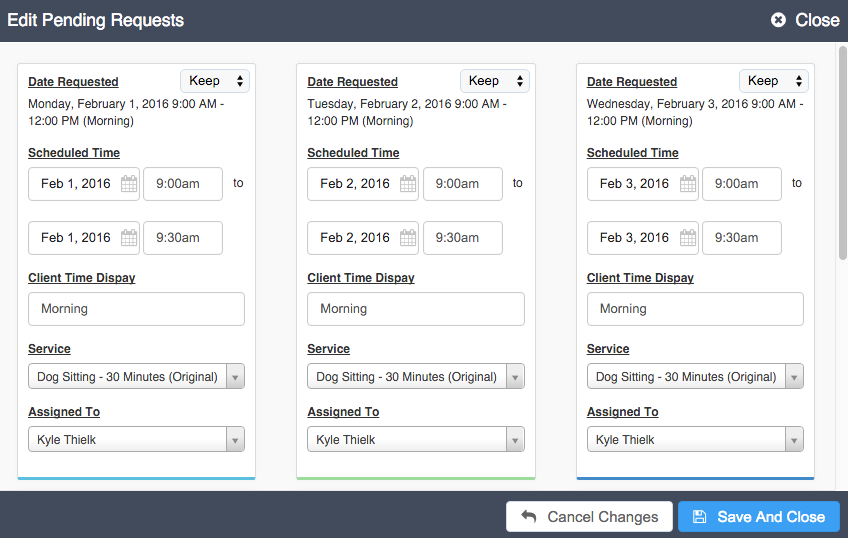Open calendar for Feb 3 start date
This screenshot has height=538, width=848.
point(687,184)
